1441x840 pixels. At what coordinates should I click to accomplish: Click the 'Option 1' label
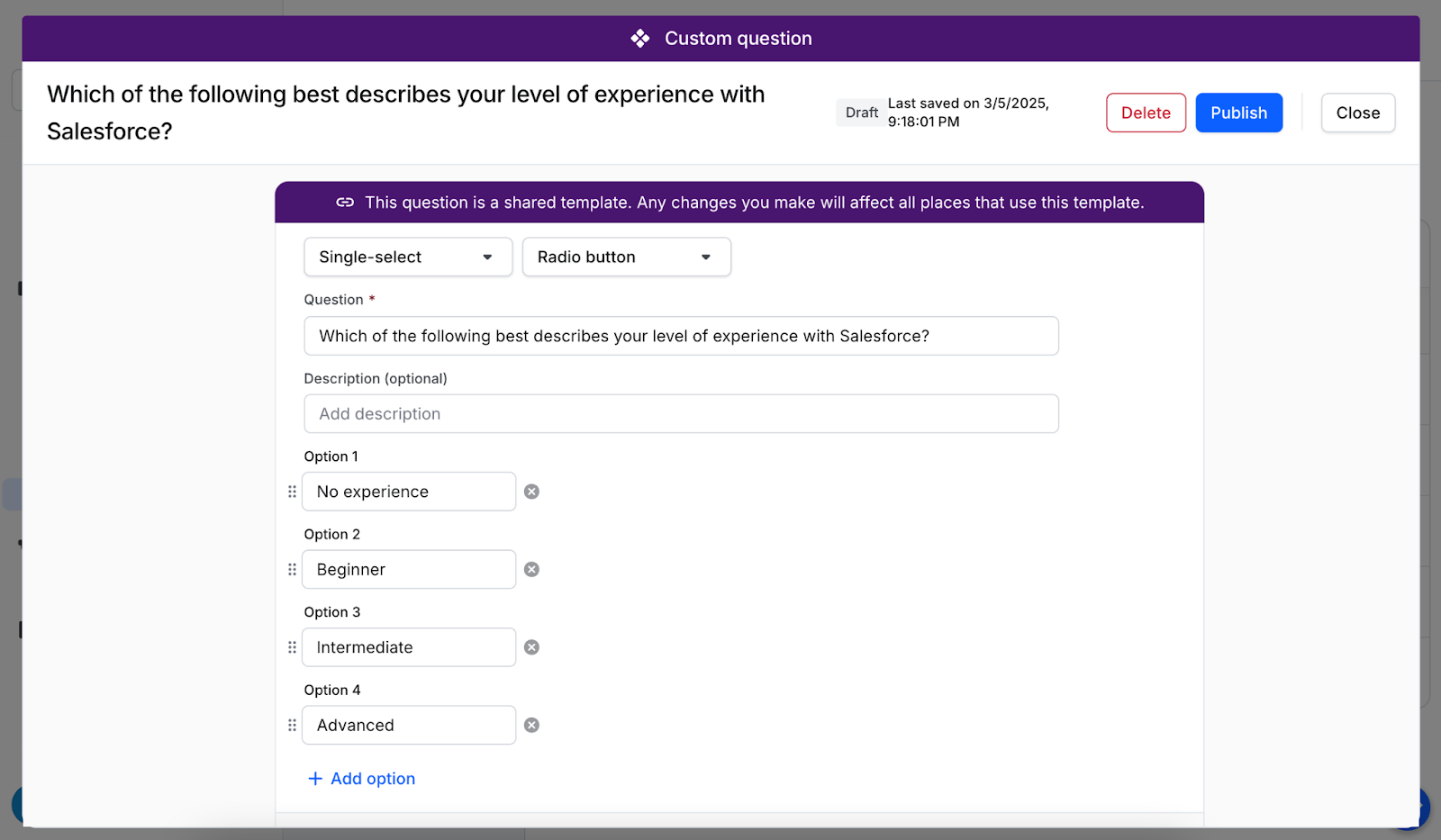pyautogui.click(x=331, y=456)
